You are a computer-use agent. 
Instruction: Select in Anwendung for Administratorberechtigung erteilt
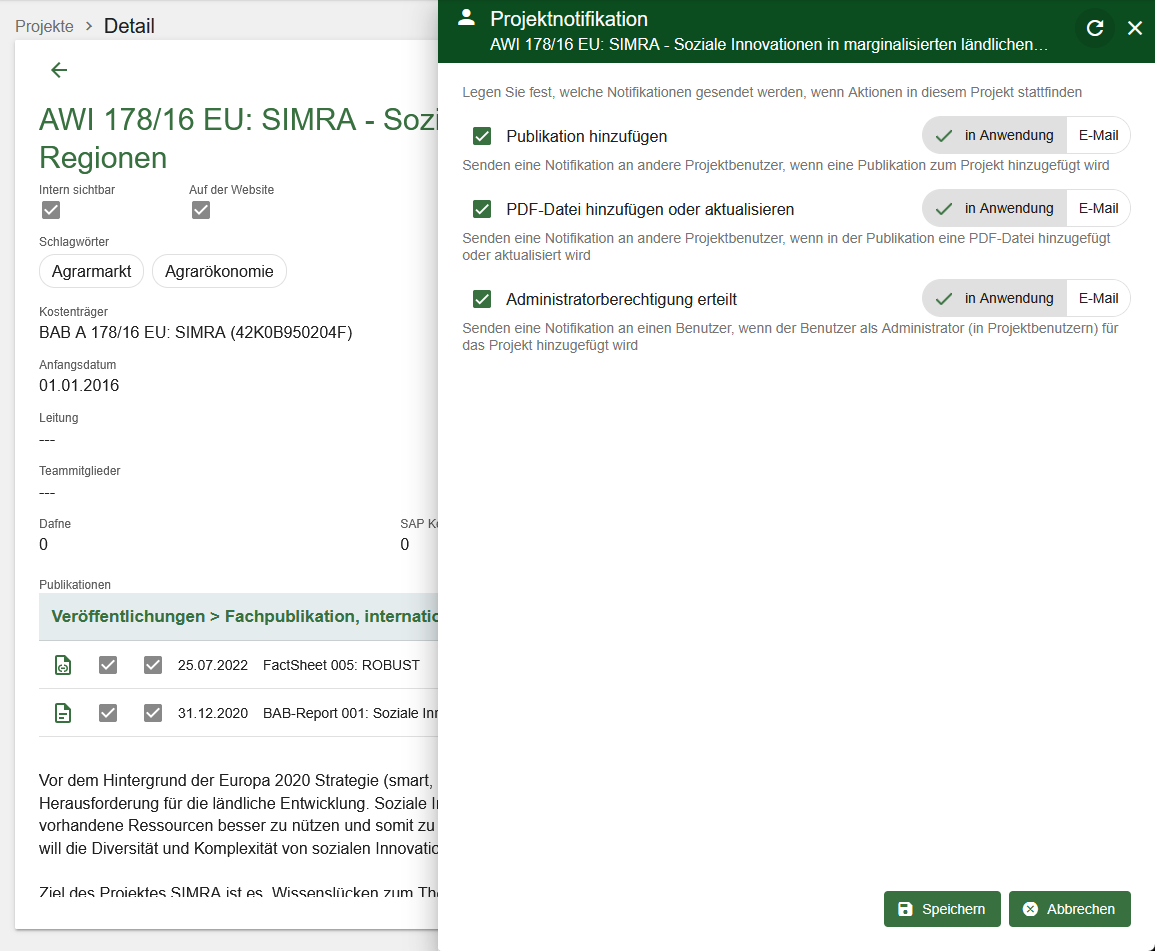coord(994,298)
